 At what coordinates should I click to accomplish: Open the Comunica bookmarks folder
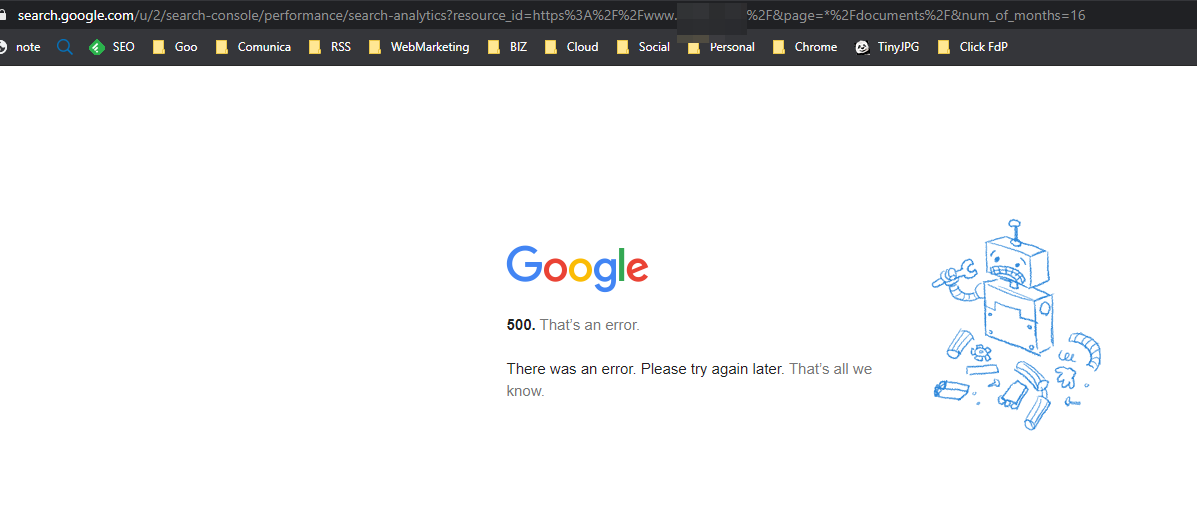[253, 47]
